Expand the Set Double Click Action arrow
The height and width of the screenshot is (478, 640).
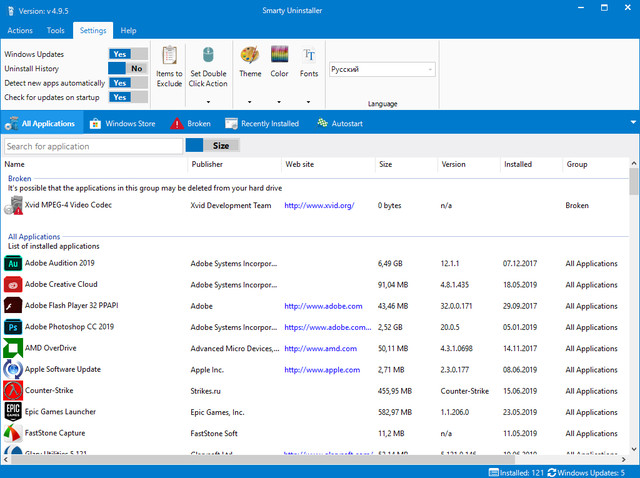(208, 102)
